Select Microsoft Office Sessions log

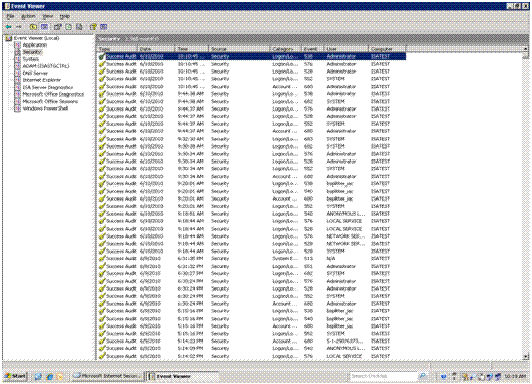50,101
